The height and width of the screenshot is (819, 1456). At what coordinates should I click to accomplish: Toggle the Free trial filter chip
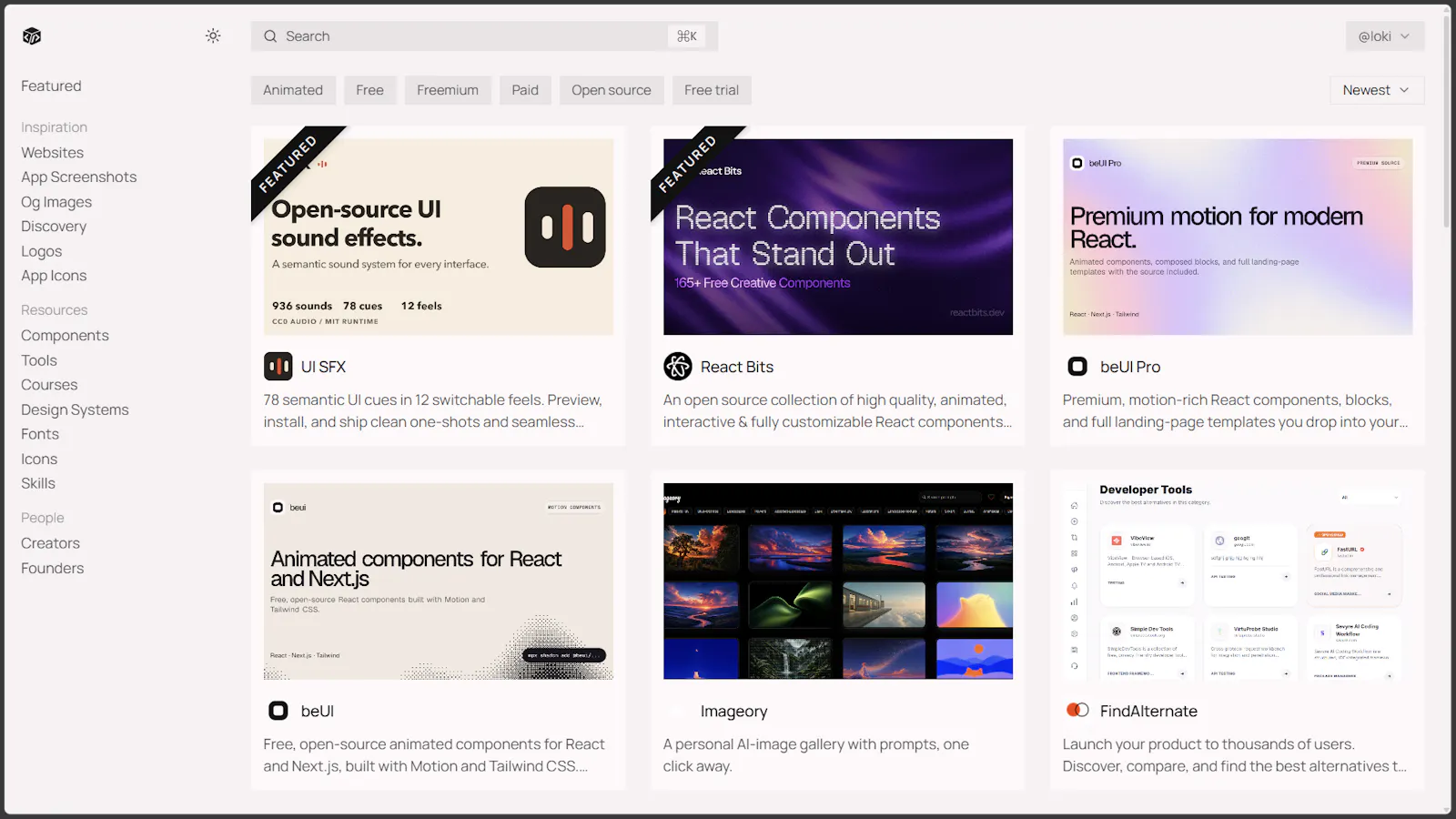712,90
